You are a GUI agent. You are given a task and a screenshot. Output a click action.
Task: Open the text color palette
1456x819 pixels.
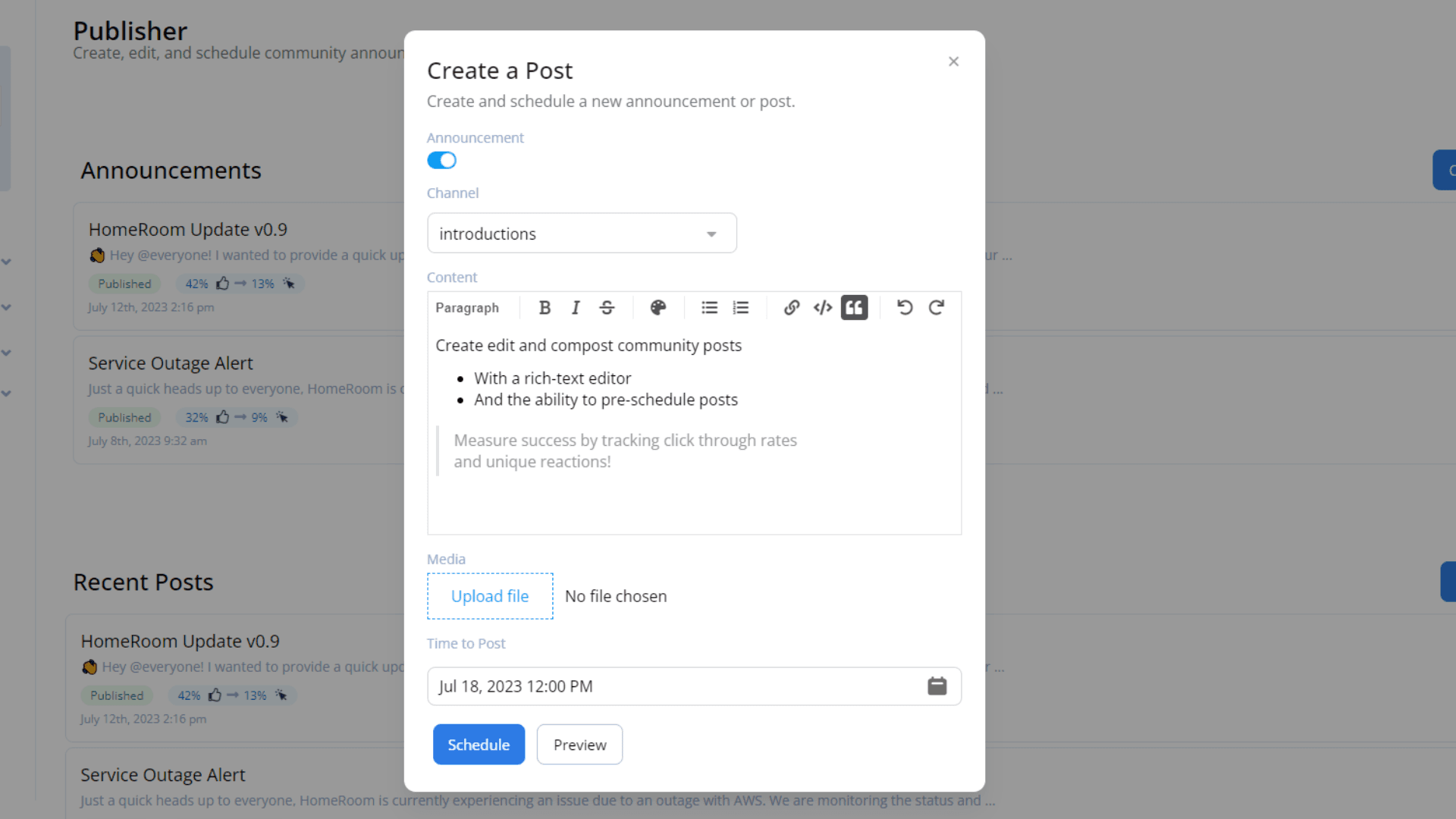[657, 307]
